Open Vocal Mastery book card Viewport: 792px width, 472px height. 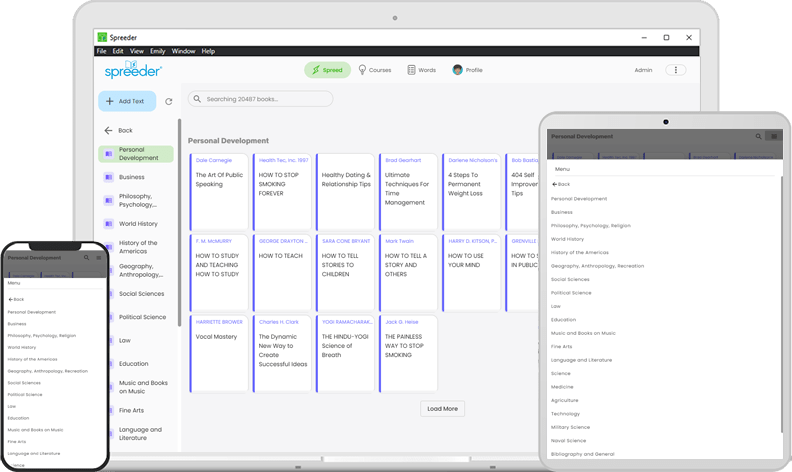click(219, 354)
